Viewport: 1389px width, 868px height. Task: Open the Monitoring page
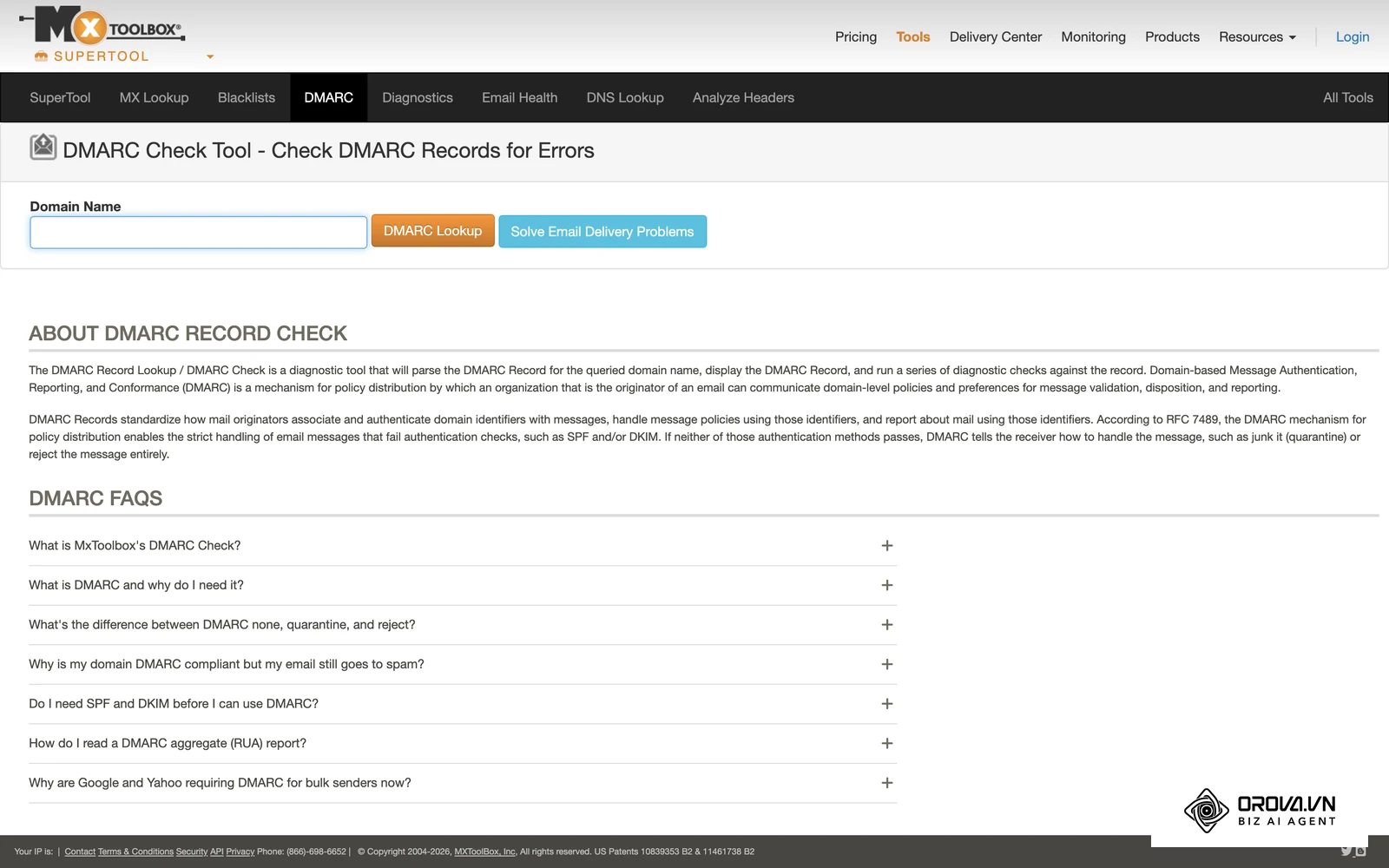(1093, 36)
